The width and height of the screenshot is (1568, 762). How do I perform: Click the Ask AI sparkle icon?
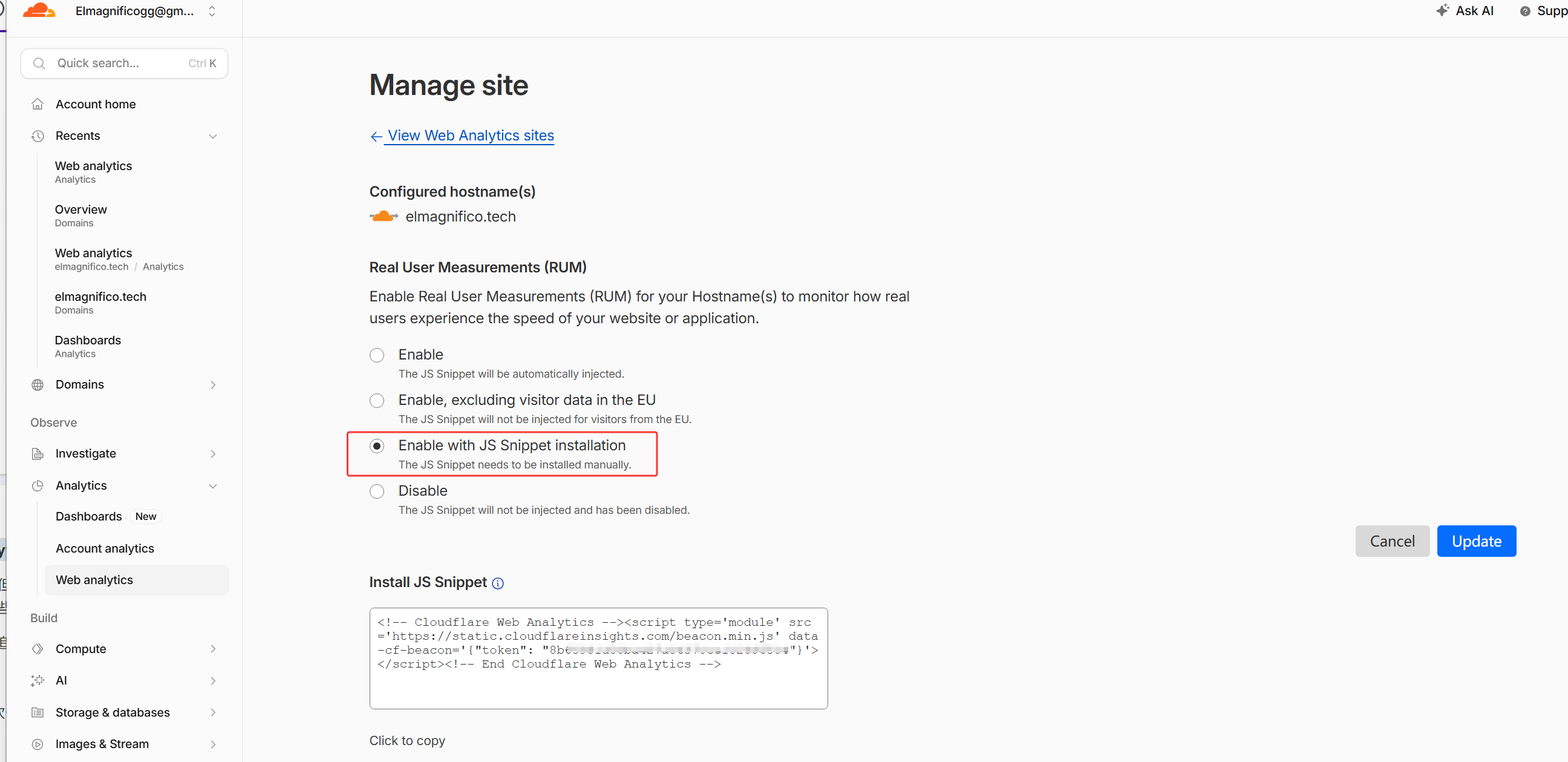click(1442, 10)
